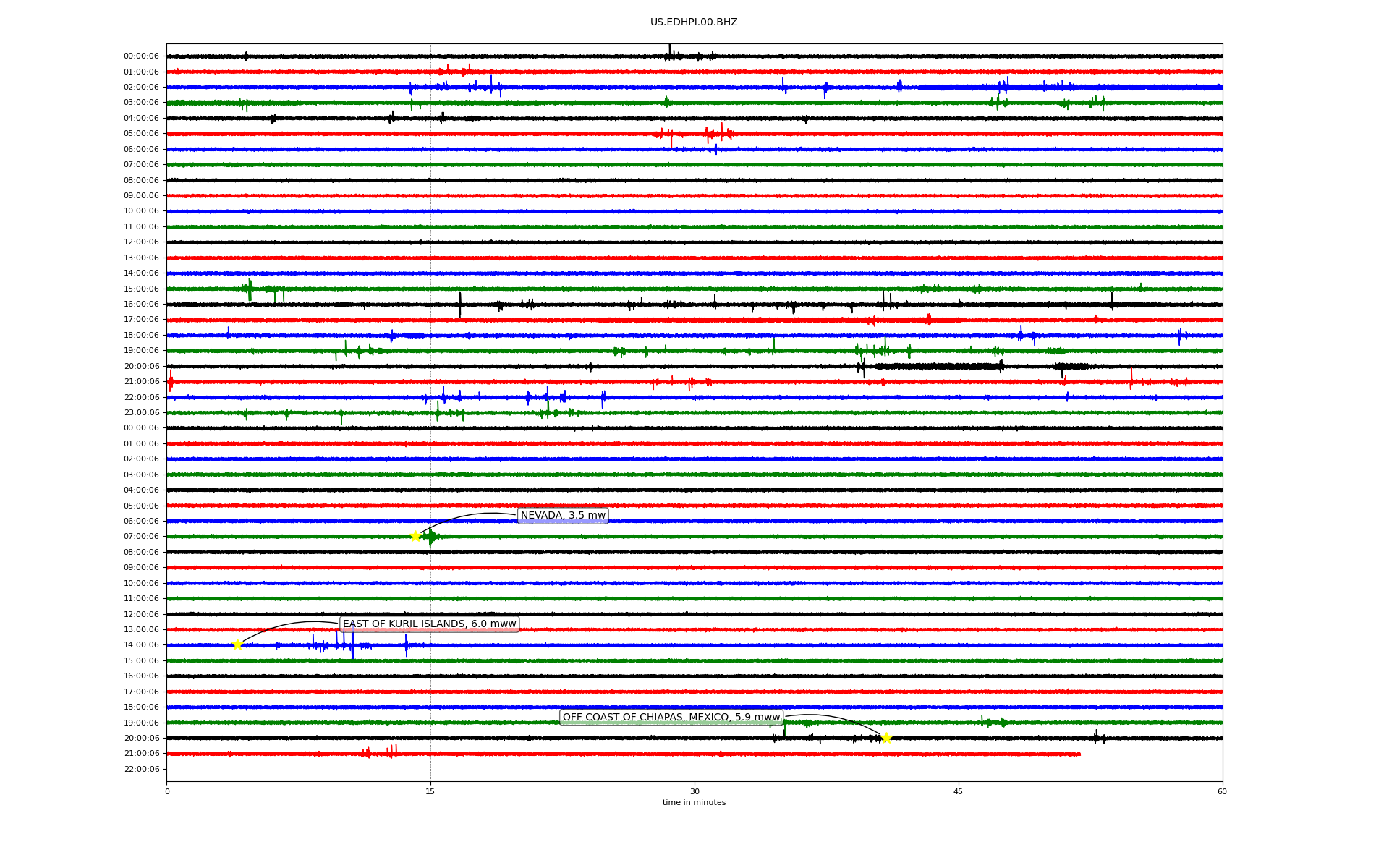The width and height of the screenshot is (1389, 868).
Task: Click the large spike at start of top trace near minute 28
Action: pos(670,52)
